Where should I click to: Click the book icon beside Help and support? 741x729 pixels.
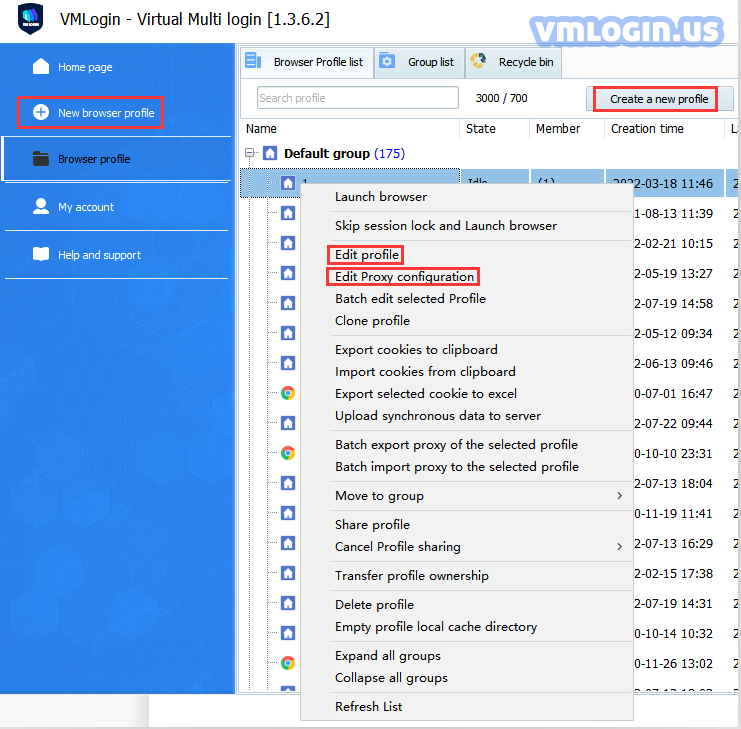(x=41, y=254)
